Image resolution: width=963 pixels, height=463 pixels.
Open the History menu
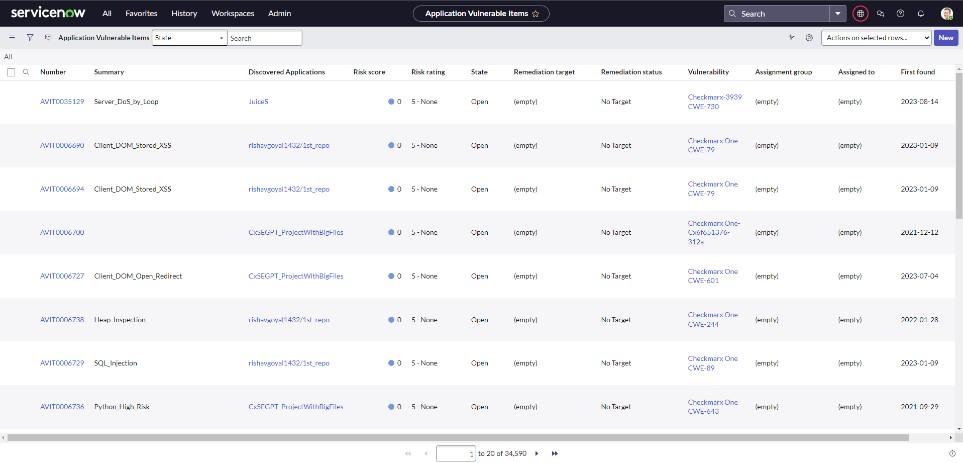point(184,14)
